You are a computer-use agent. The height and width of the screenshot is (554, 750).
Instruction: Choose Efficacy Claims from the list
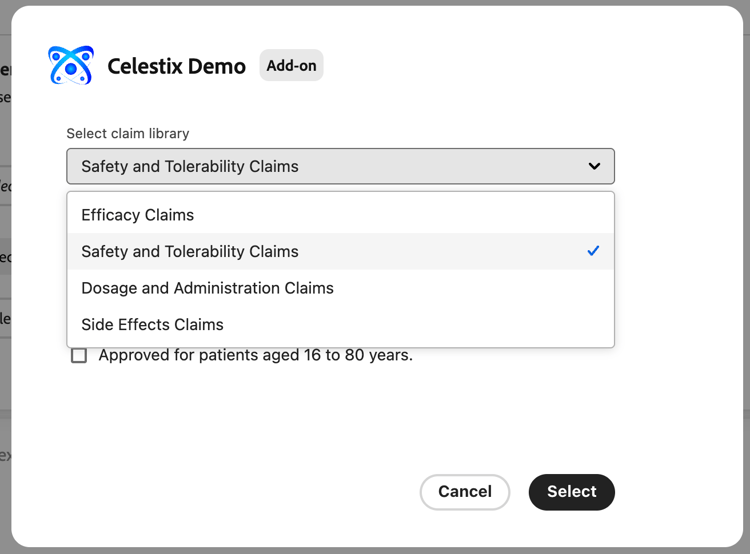[x=138, y=215]
